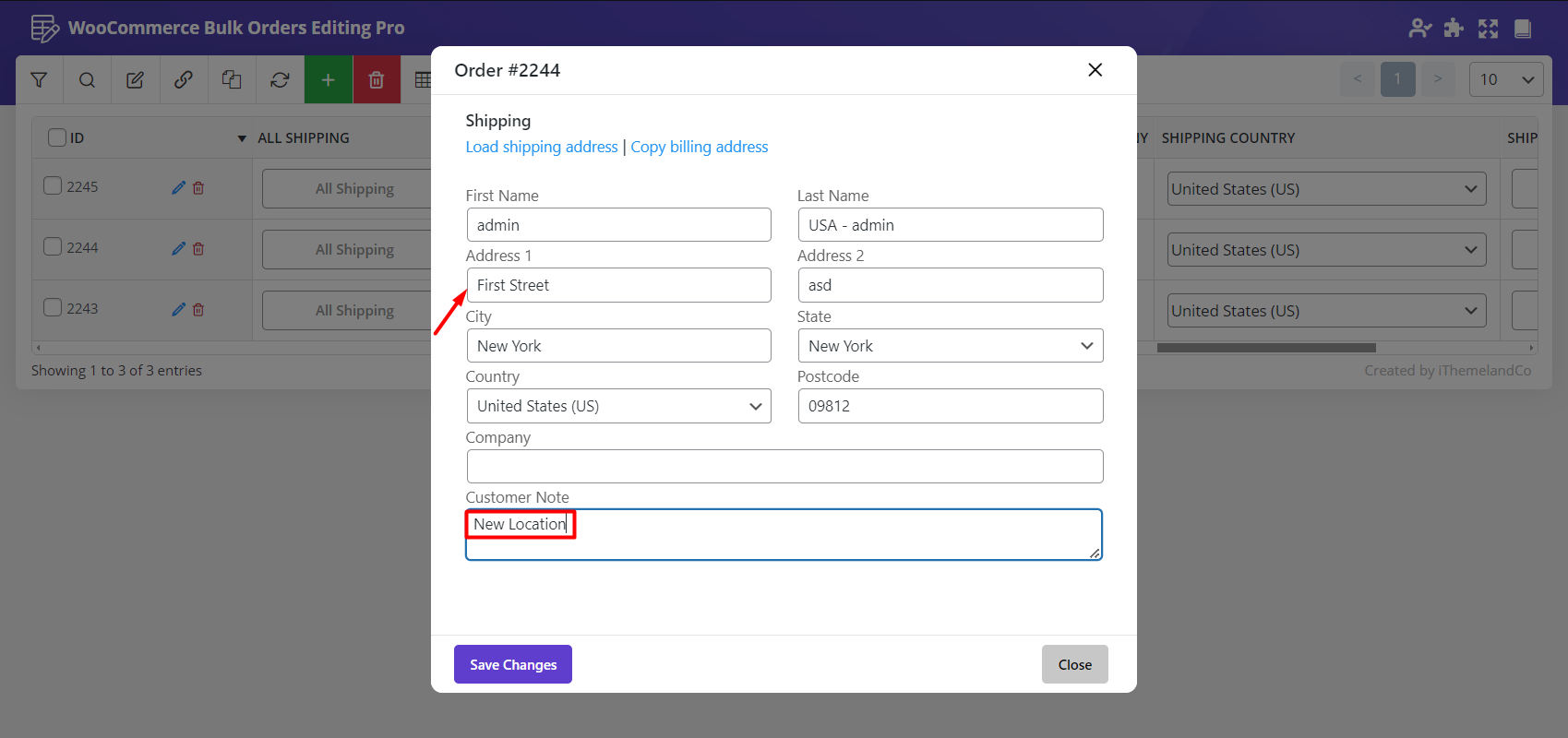Open the Country dropdown in dialog
The width and height of the screenshot is (1568, 738).
click(618, 406)
